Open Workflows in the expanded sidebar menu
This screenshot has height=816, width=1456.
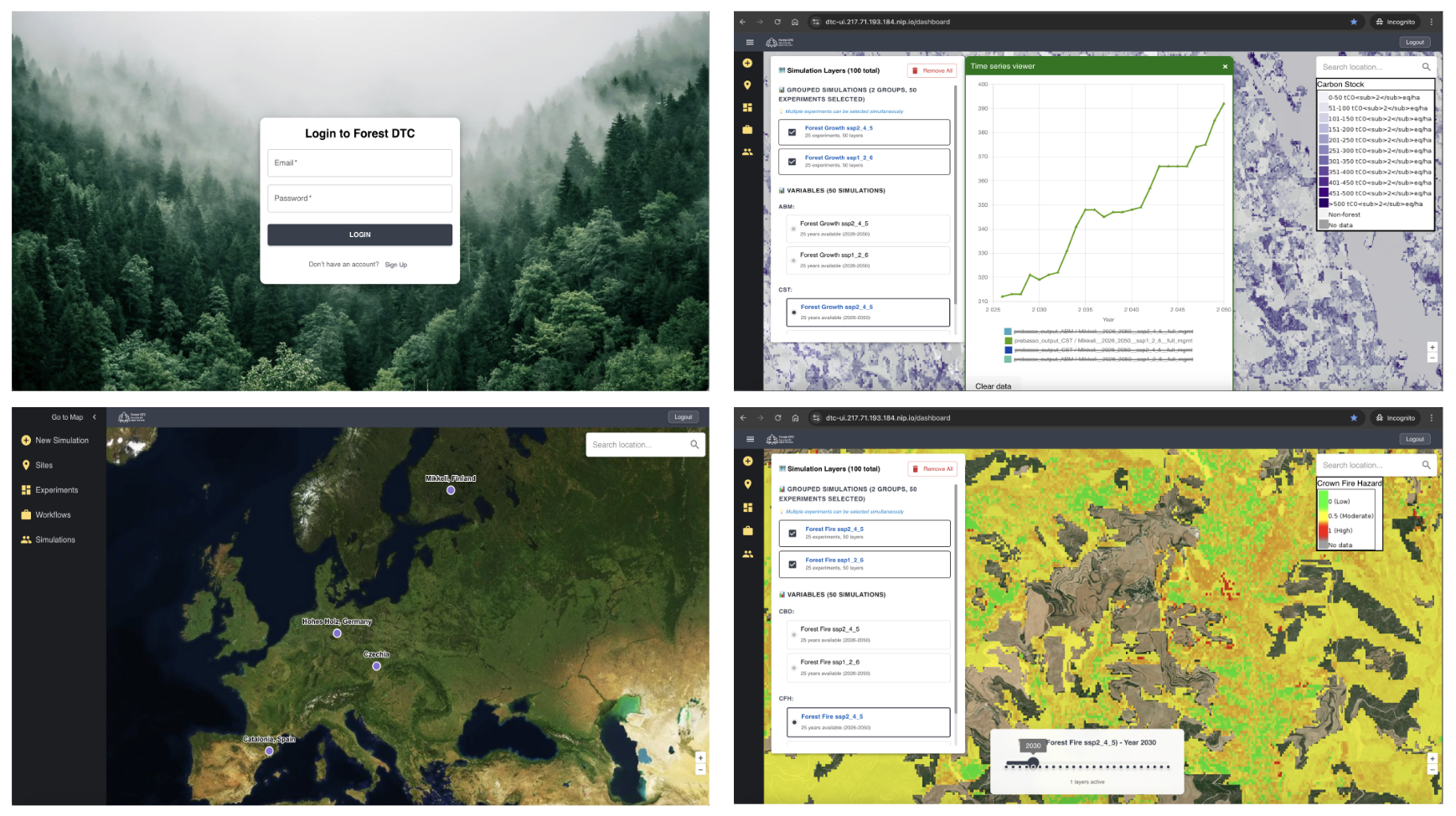point(53,515)
